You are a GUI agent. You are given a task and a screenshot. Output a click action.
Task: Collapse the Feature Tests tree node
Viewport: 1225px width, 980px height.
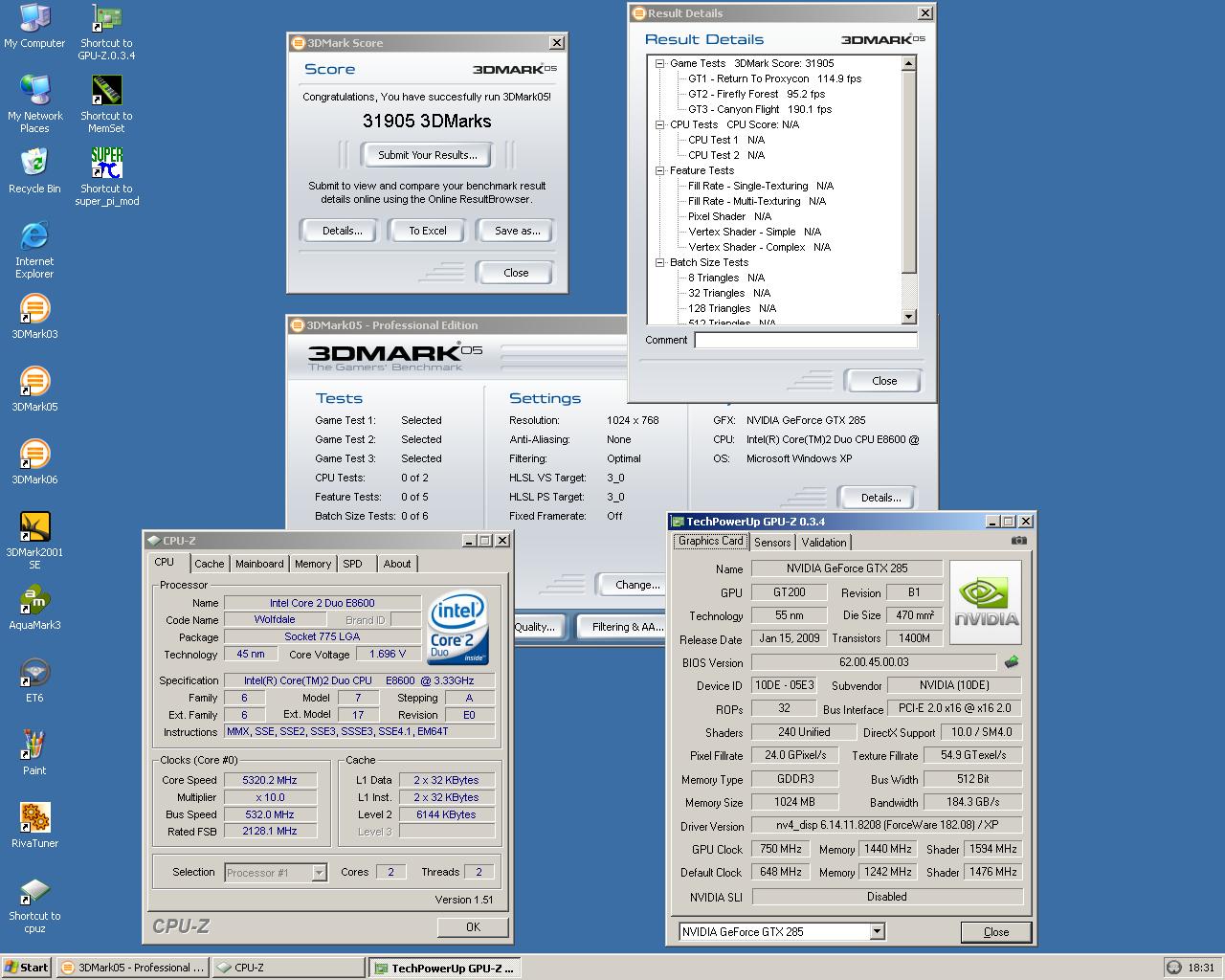click(x=659, y=170)
